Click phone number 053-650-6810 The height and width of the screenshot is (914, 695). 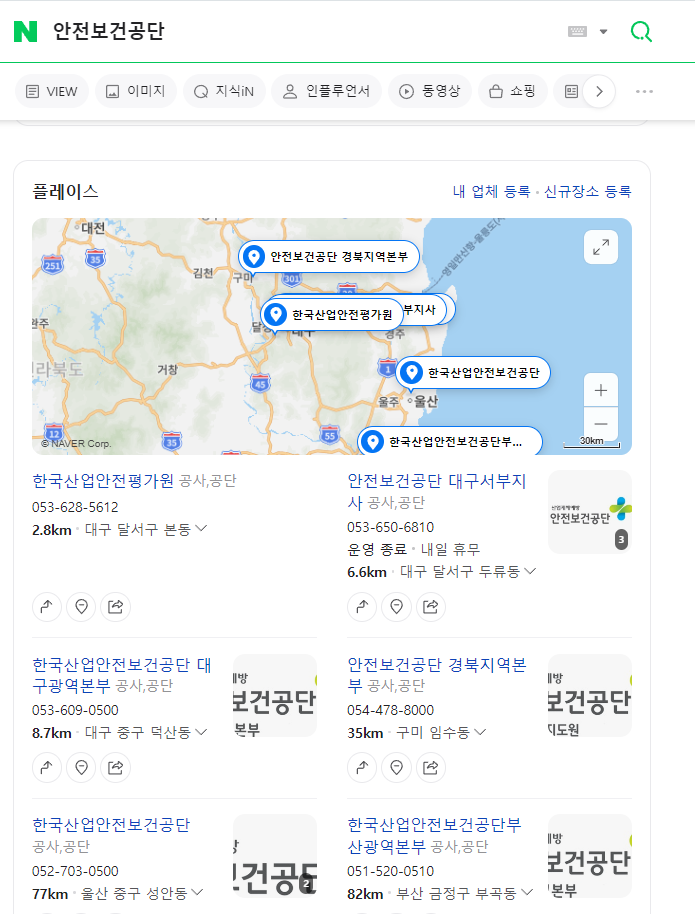point(391,527)
